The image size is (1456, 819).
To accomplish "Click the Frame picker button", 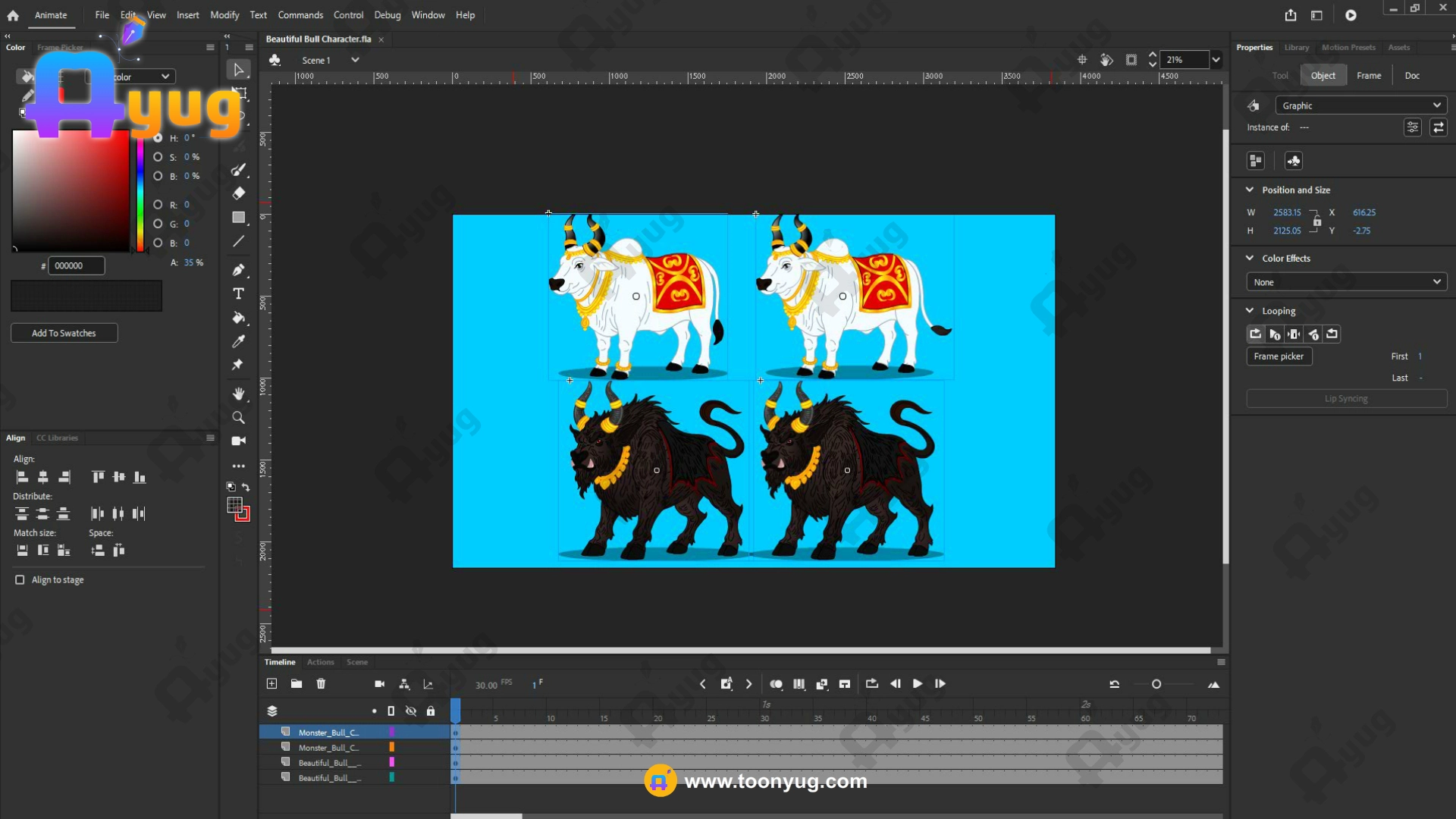I will (1279, 356).
